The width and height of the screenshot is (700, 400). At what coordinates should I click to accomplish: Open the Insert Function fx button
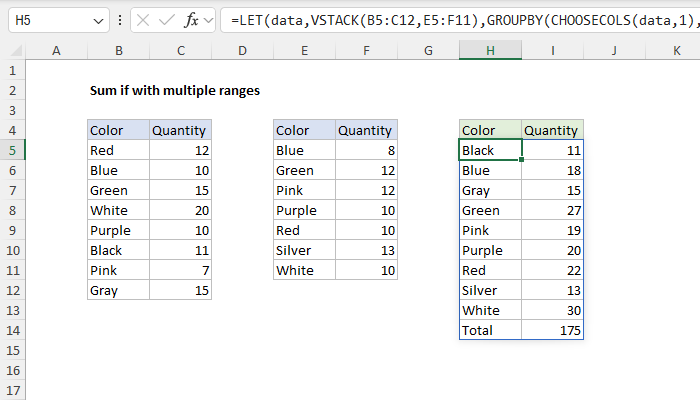(x=192, y=20)
